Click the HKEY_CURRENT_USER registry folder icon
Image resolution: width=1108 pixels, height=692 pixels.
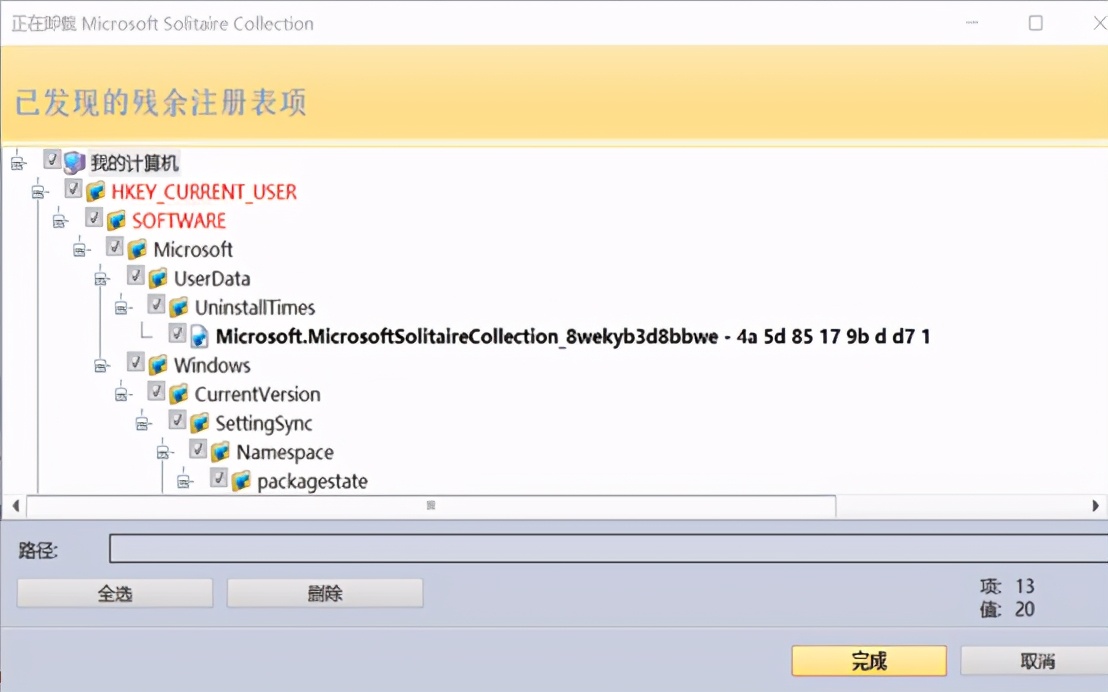[x=95, y=192]
